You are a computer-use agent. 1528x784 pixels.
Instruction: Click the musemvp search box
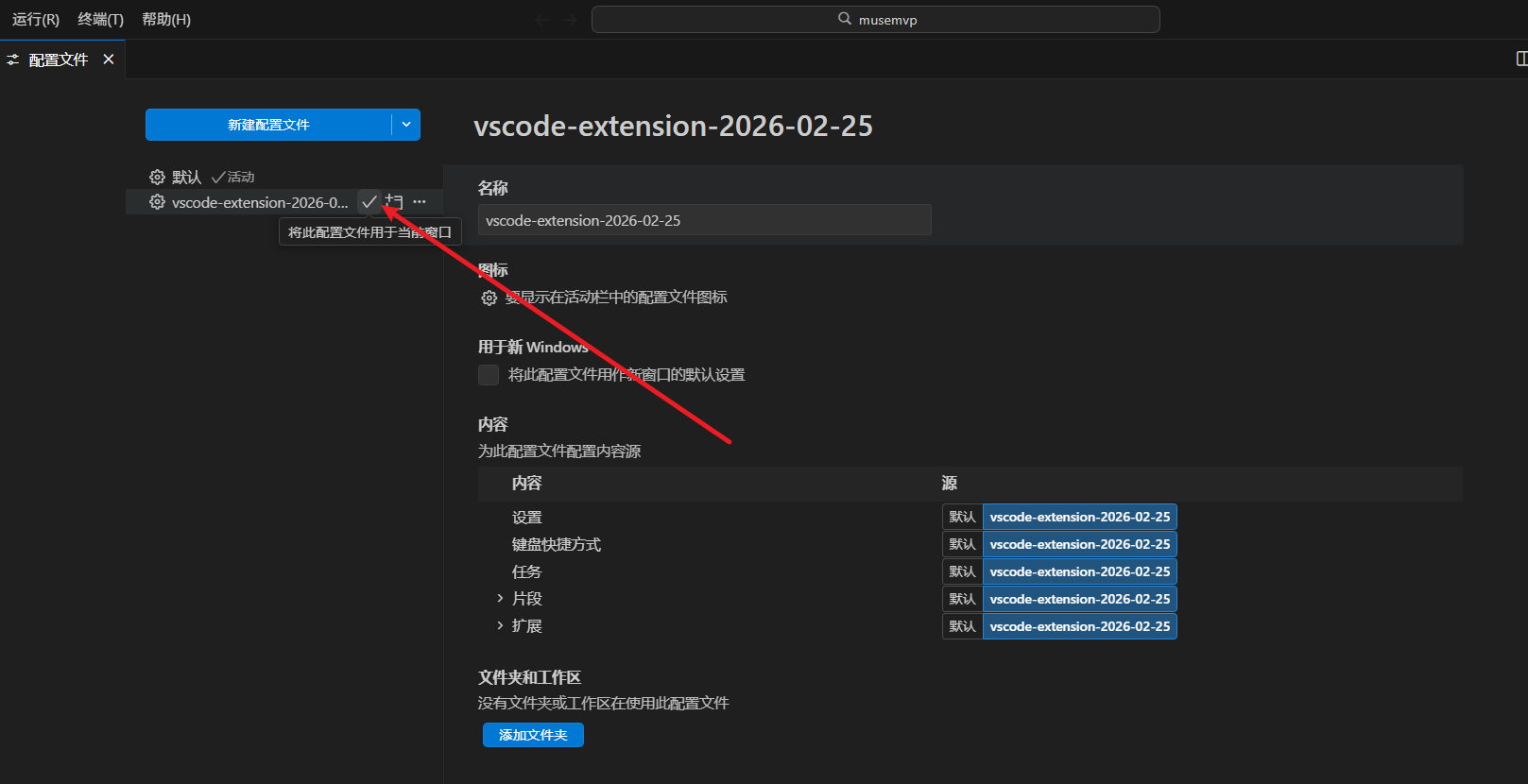[876, 20]
